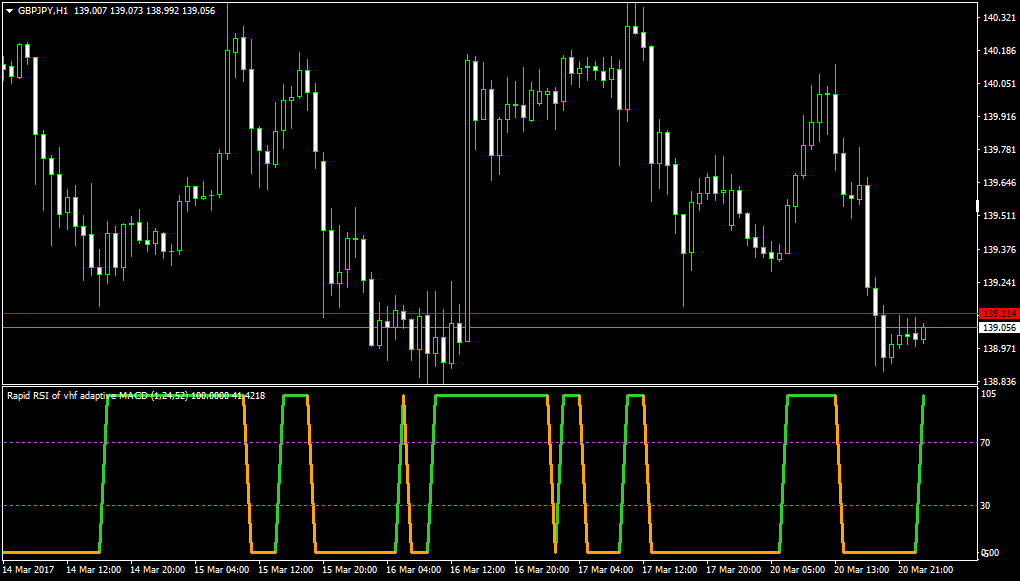Screen dimensions: 1020x581
Task: Click the small white marker on price scale edge
Action: (978, 206)
